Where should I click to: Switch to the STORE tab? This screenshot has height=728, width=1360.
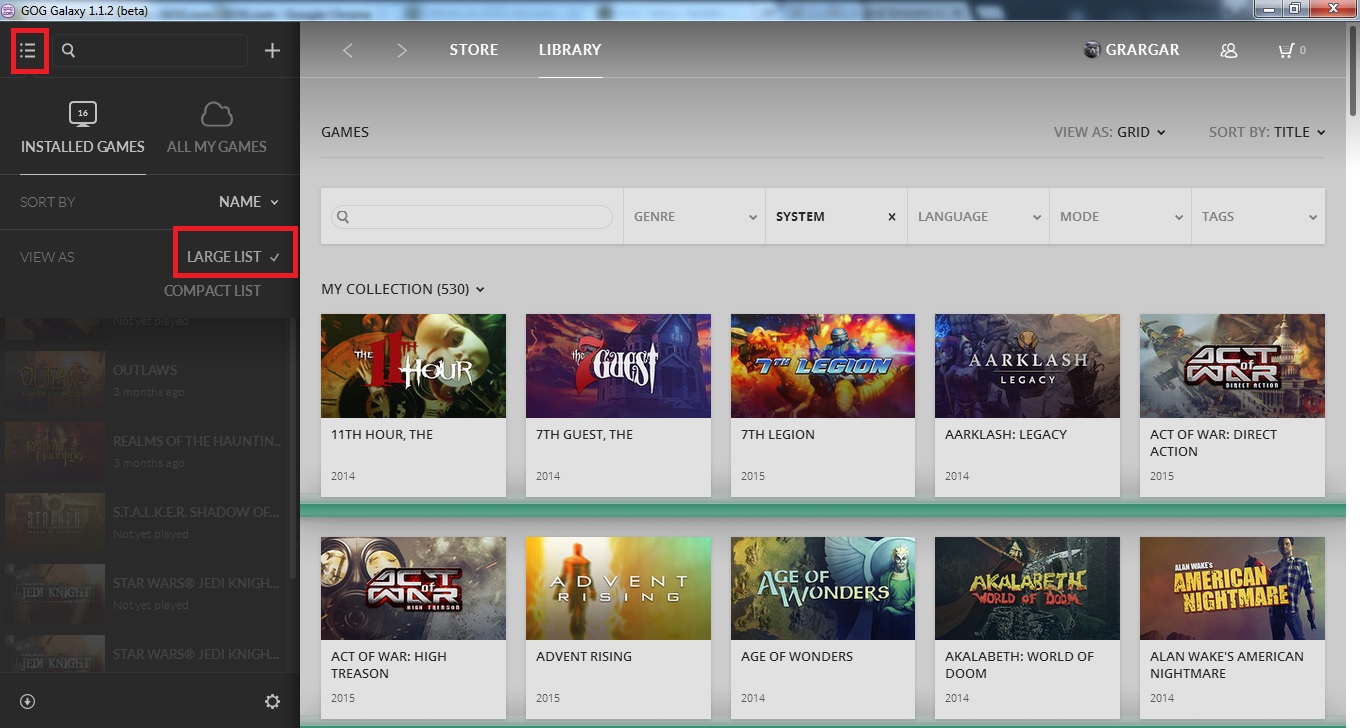coord(474,50)
